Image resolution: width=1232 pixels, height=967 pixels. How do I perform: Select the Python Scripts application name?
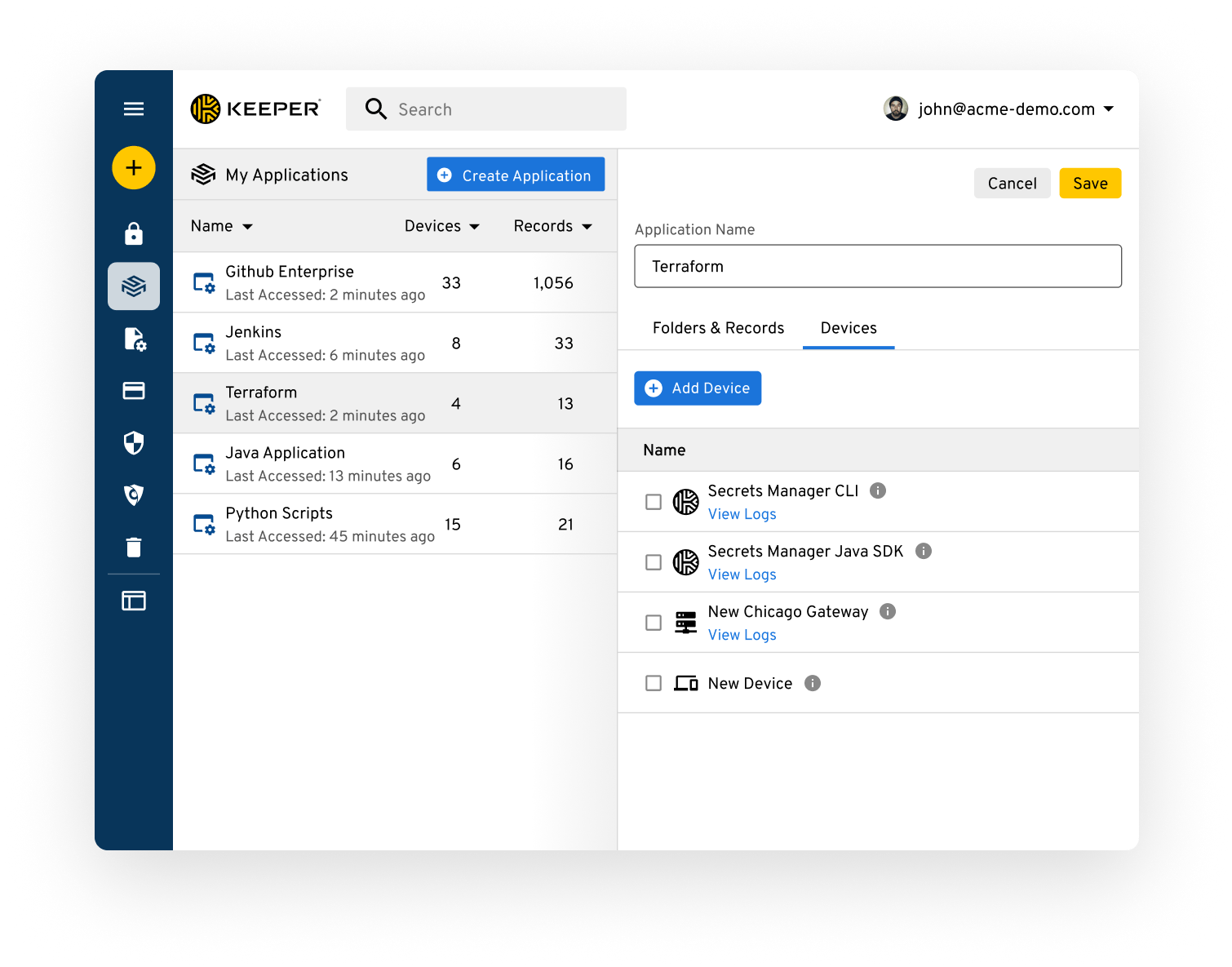click(279, 513)
